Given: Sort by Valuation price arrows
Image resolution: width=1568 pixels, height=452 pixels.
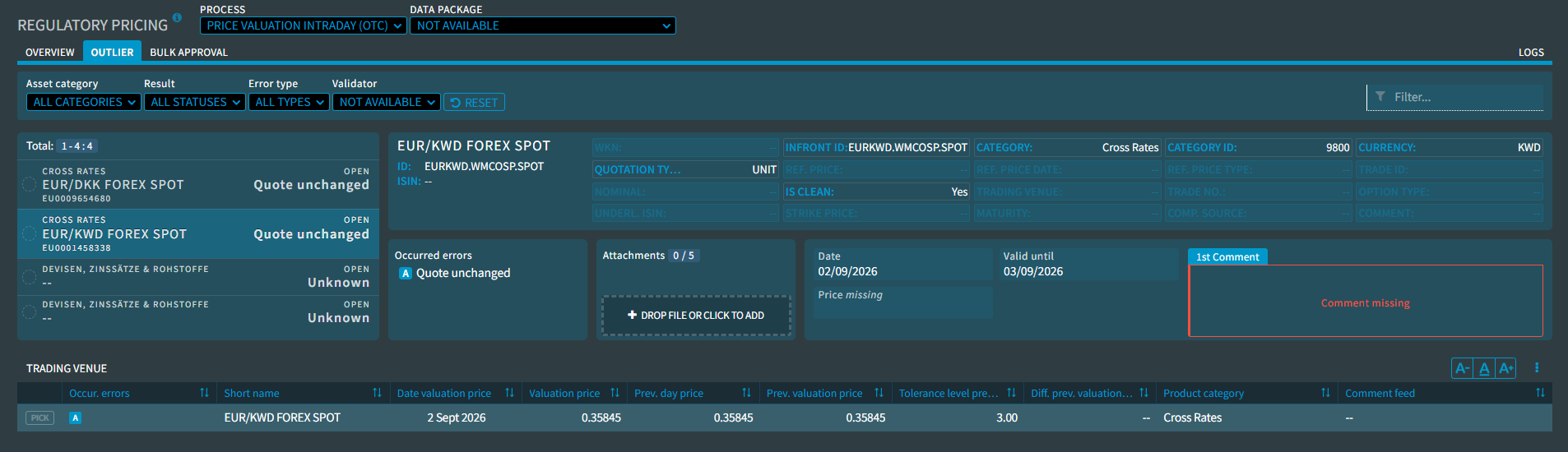Looking at the screenshot, I should (x=615, y=393).
